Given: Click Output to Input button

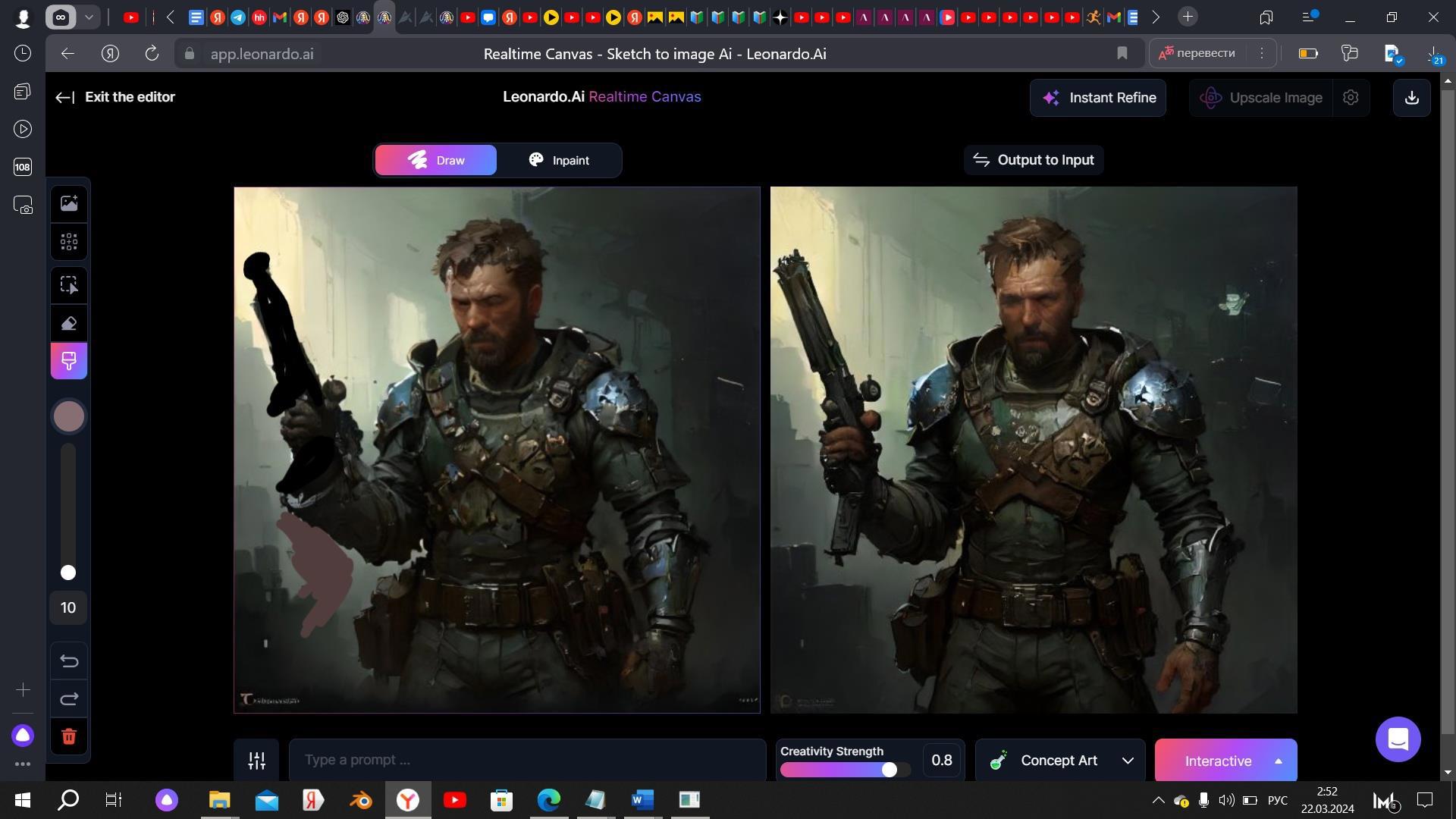Looking at the screenshot, I should (1033, 160).
